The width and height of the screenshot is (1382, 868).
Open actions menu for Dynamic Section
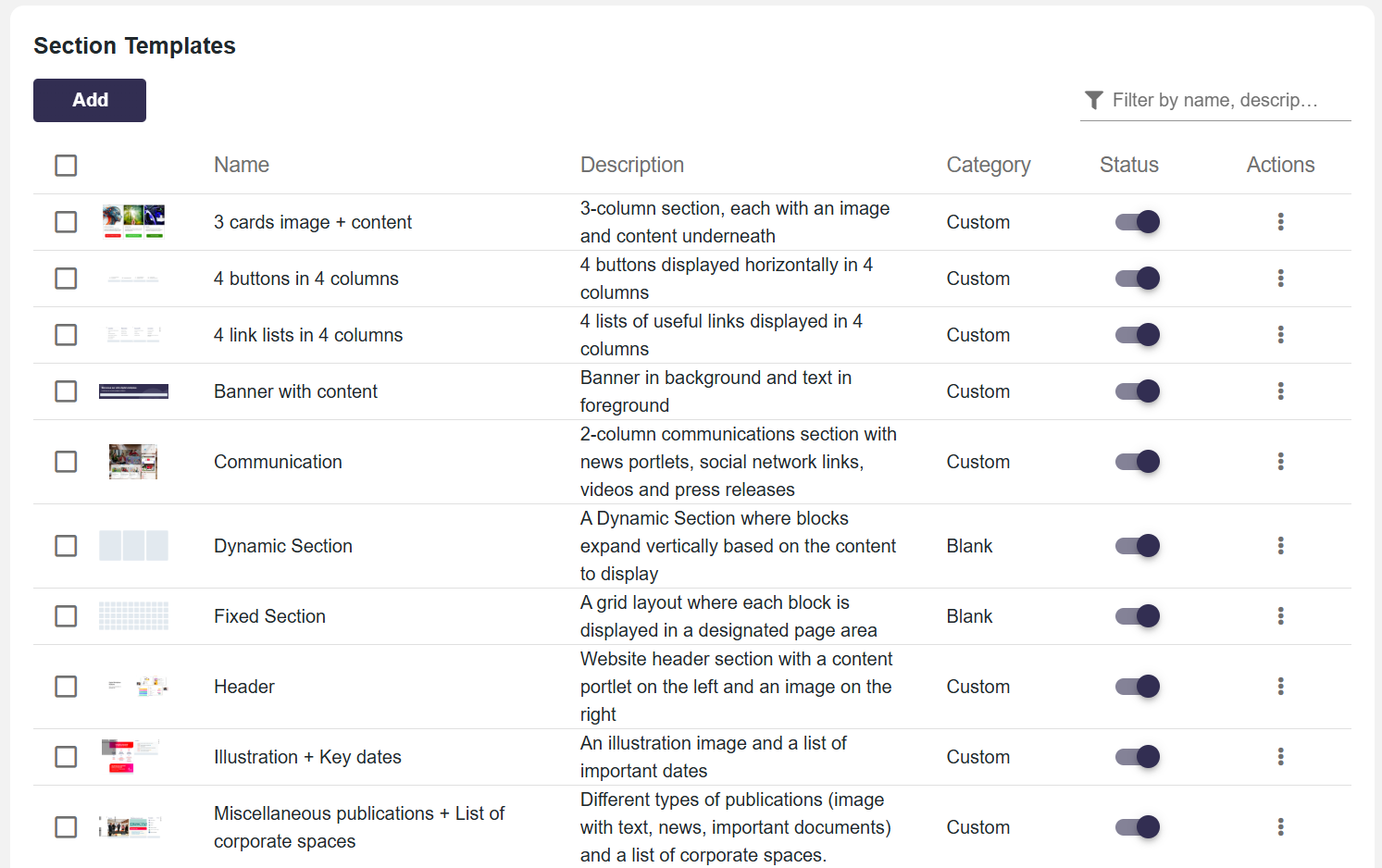(1280, 546)
